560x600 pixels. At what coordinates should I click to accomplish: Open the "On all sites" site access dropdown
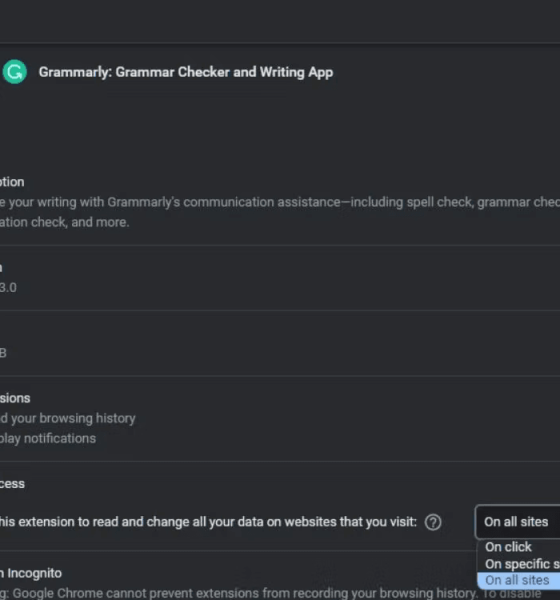pyautogui.click(x=518, y=522)
